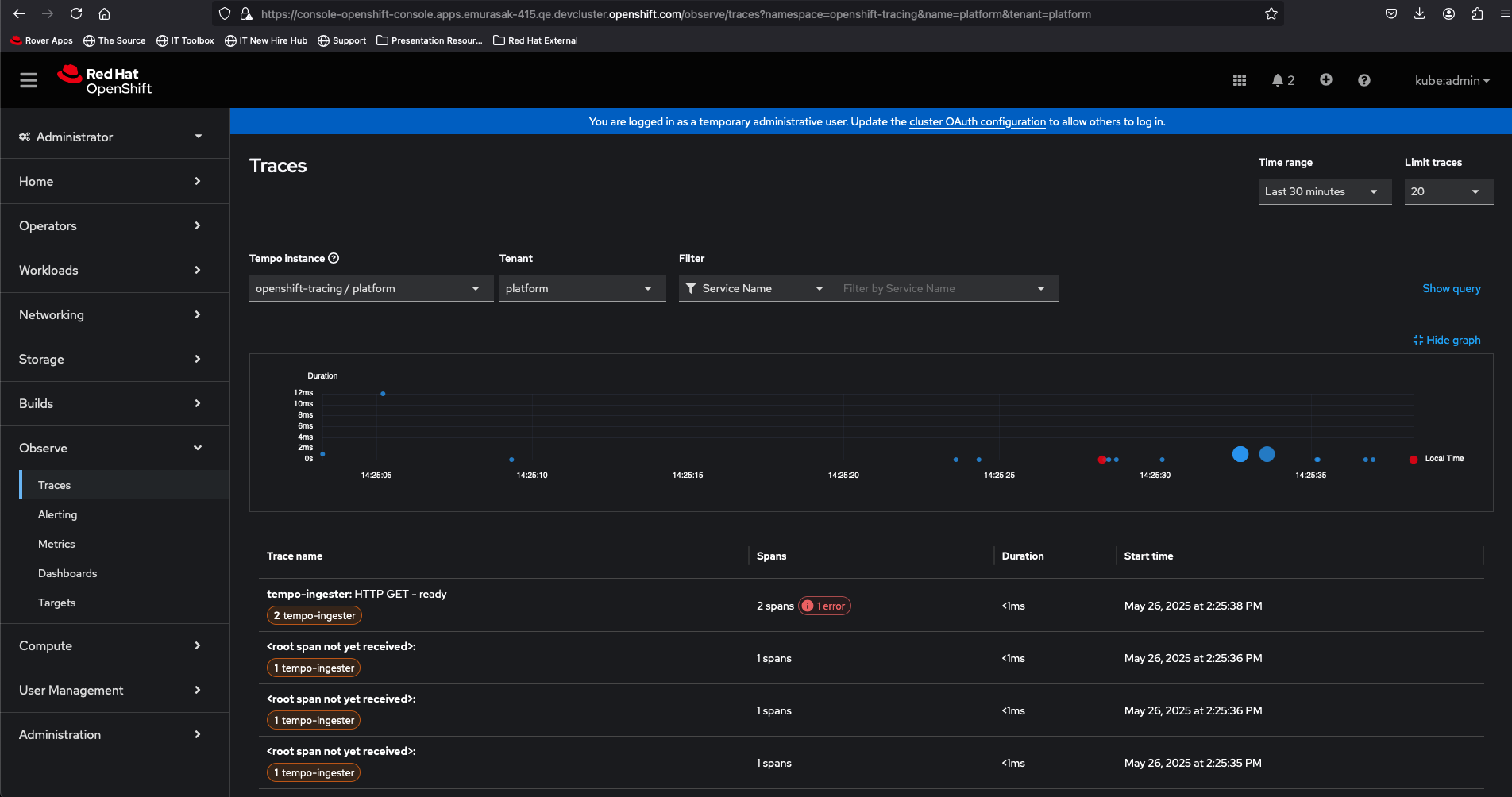Open the Time range dropdown
This screenshot has height=797, width=1512.
[1324, 191]
